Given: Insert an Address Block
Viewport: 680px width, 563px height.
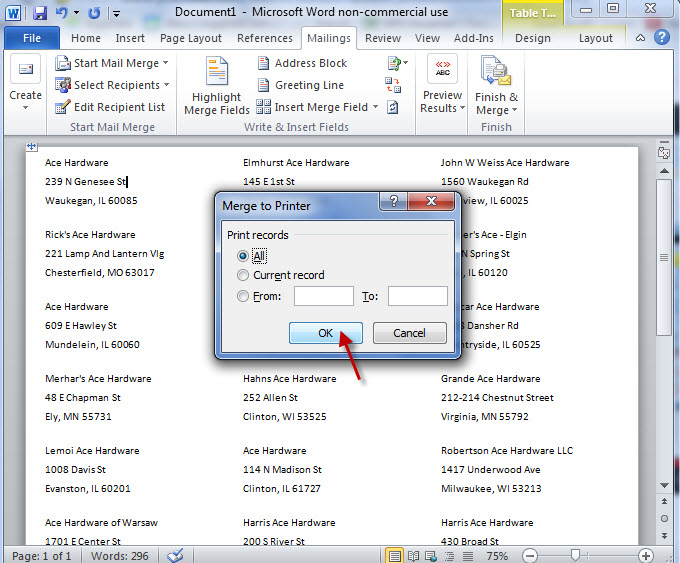Looking at the screenshot, I should [302, 63].
